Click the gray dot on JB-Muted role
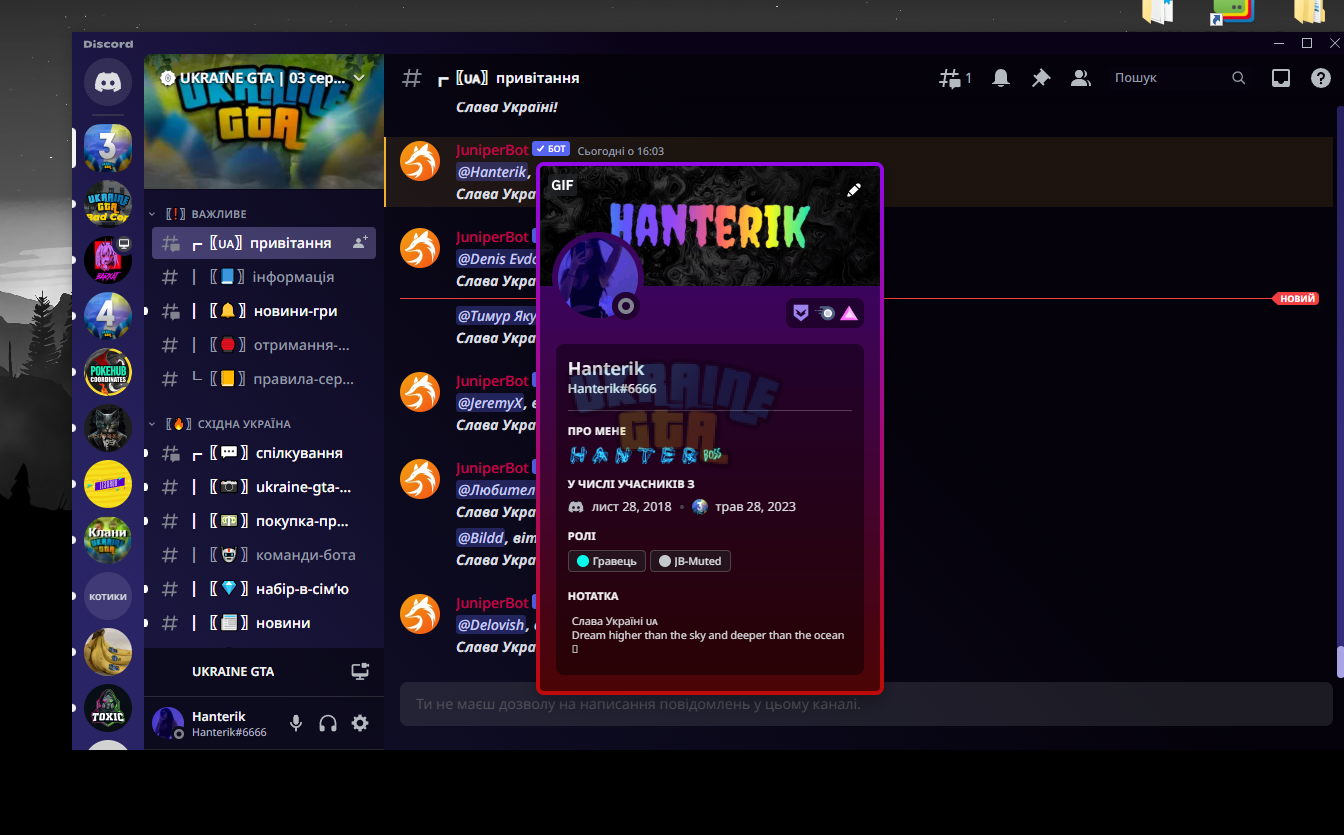The width and height of the screenshot is (1344, 835). 665,561
